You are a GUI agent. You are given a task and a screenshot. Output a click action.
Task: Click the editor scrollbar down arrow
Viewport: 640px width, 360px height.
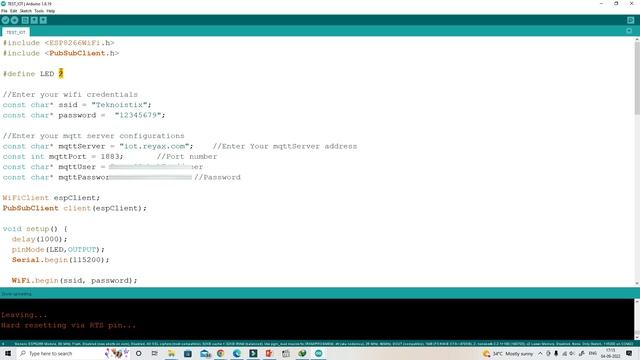pyautogui.click(x=637, y=284)
